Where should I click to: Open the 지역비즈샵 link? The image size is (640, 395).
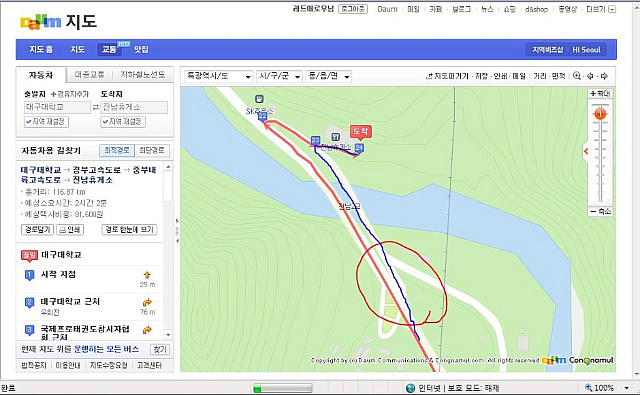click(x=547, y=50)
